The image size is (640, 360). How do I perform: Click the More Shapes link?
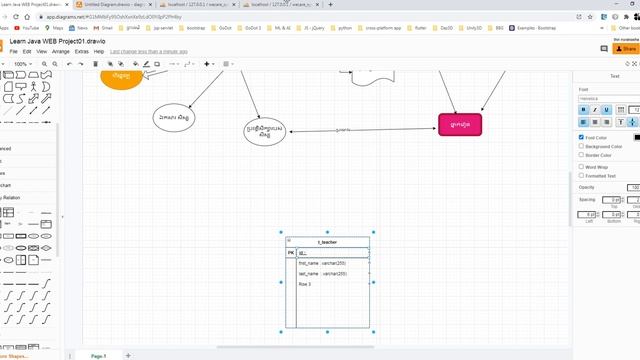[x=13, y=356]
